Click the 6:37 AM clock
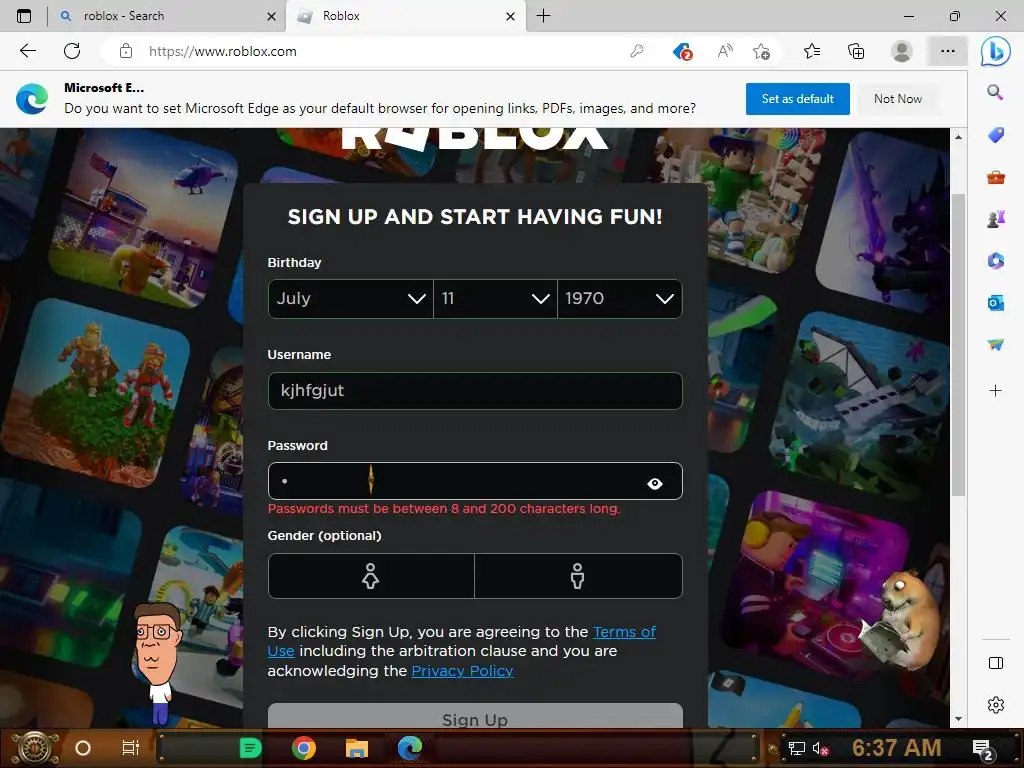The height and width of the screenshot is (768, 1024). (x=896, y=748)
